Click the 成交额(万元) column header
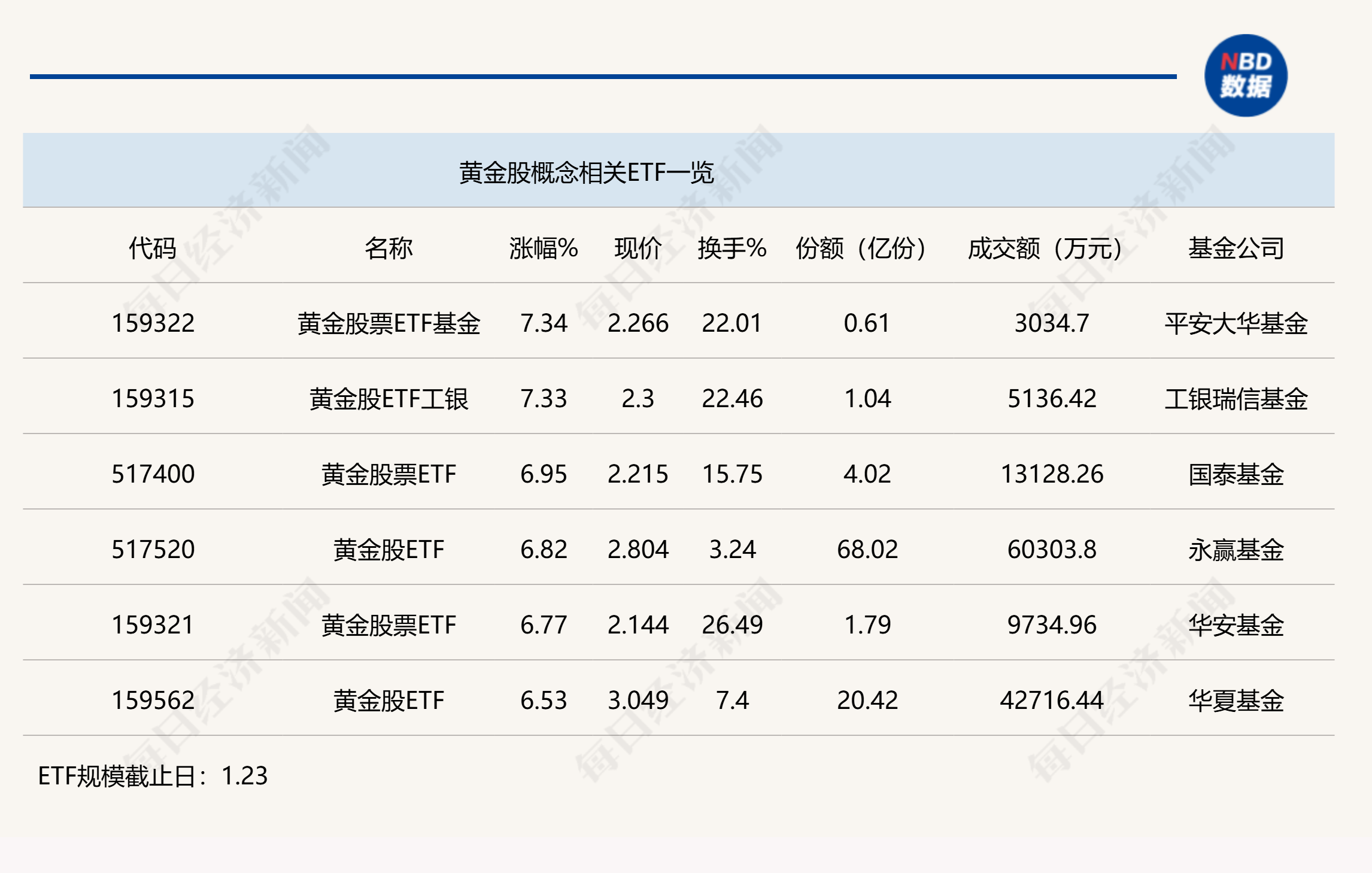1372x873 pixels. tap(1045, 248)
